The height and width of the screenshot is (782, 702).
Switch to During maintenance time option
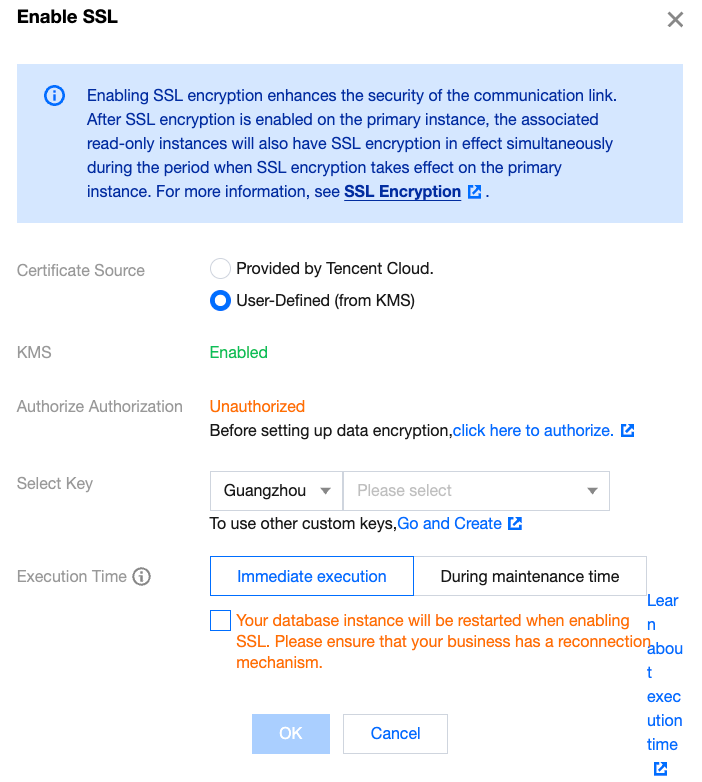530,577
